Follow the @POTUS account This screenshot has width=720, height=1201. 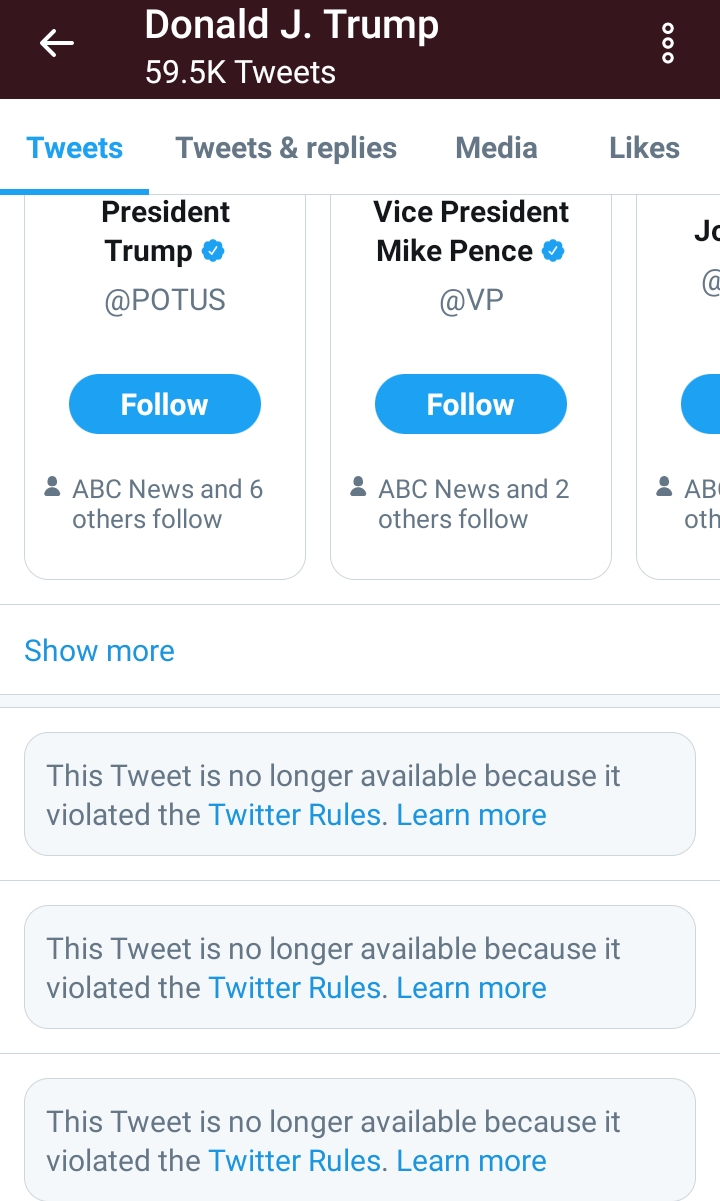(165, 404)
